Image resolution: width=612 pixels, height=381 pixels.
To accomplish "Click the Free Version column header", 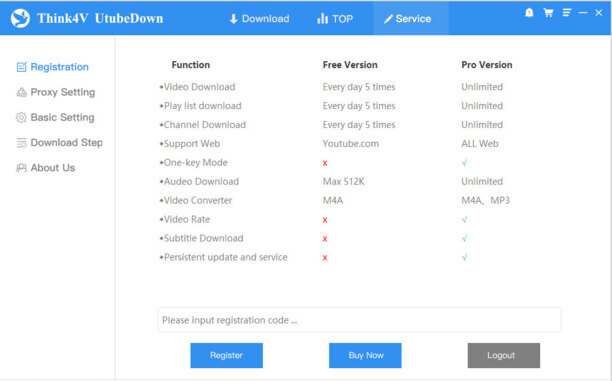I will [350, 65].
